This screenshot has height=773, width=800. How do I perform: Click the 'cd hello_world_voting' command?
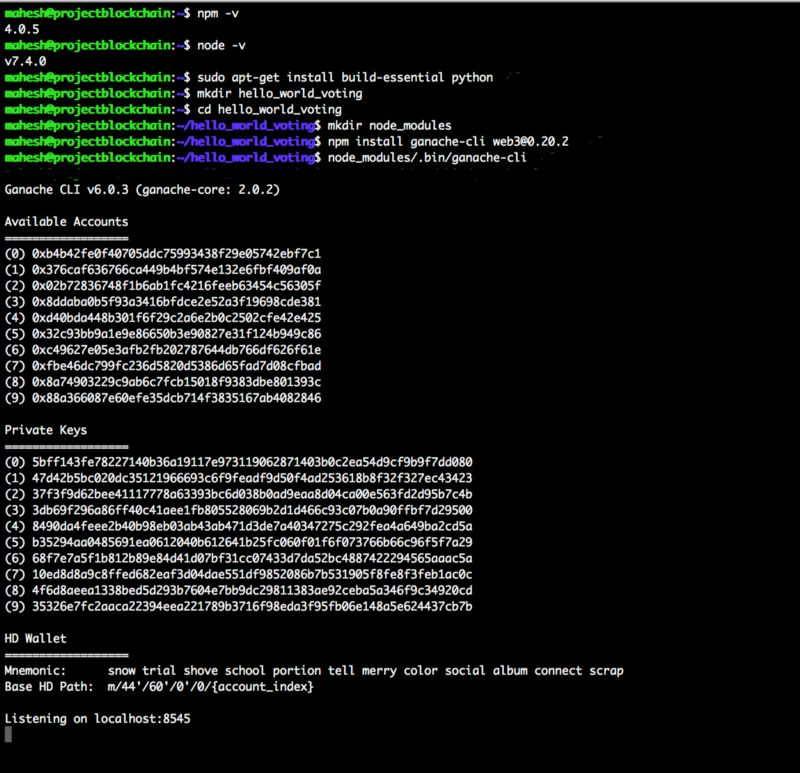[x=269, y=110]
